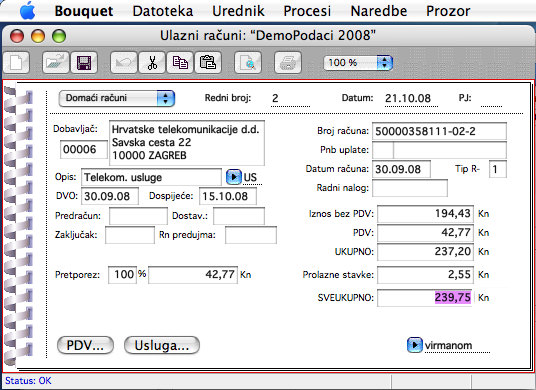Viewport: 536px width, 390px height.
Task: Open the Prozor menu
Action: (448, 11)
